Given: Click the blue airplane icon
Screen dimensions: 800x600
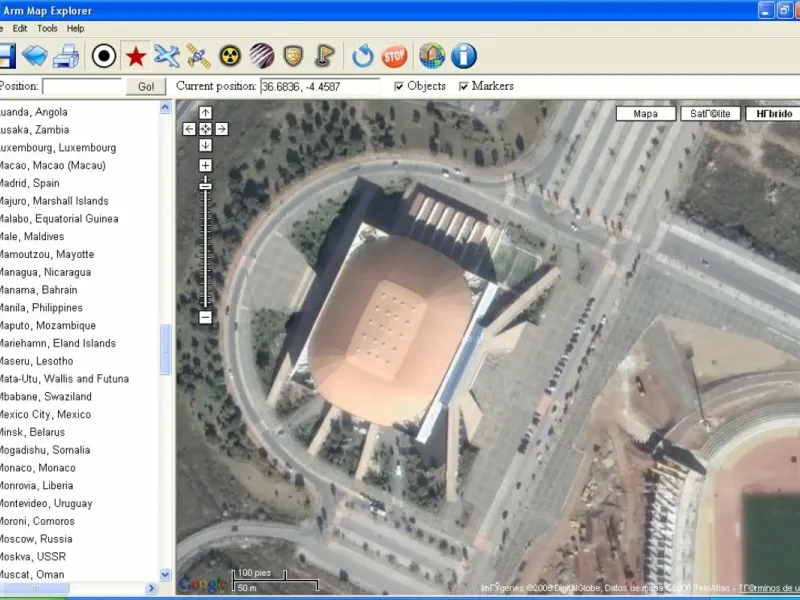Looking at the screenshot, I should pyautogui.click(x=167, y=56).
